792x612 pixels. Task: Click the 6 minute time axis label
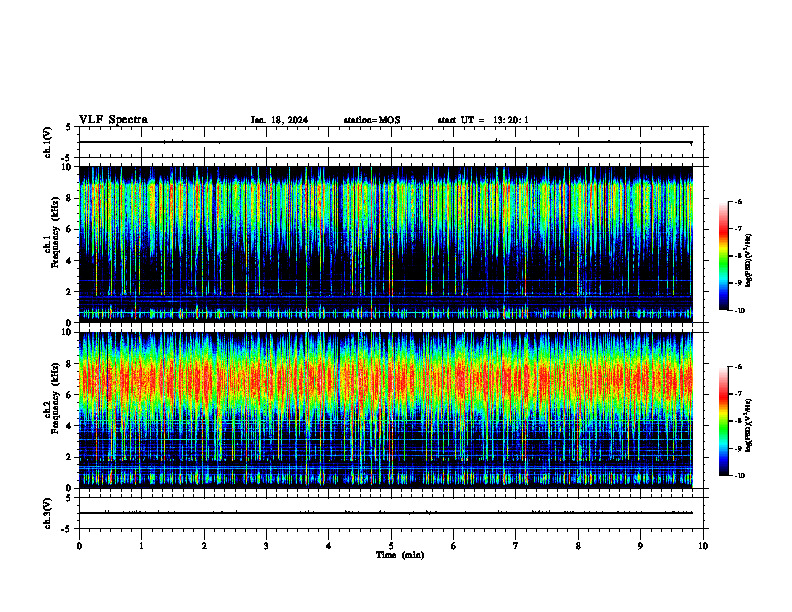coord(454,546)
